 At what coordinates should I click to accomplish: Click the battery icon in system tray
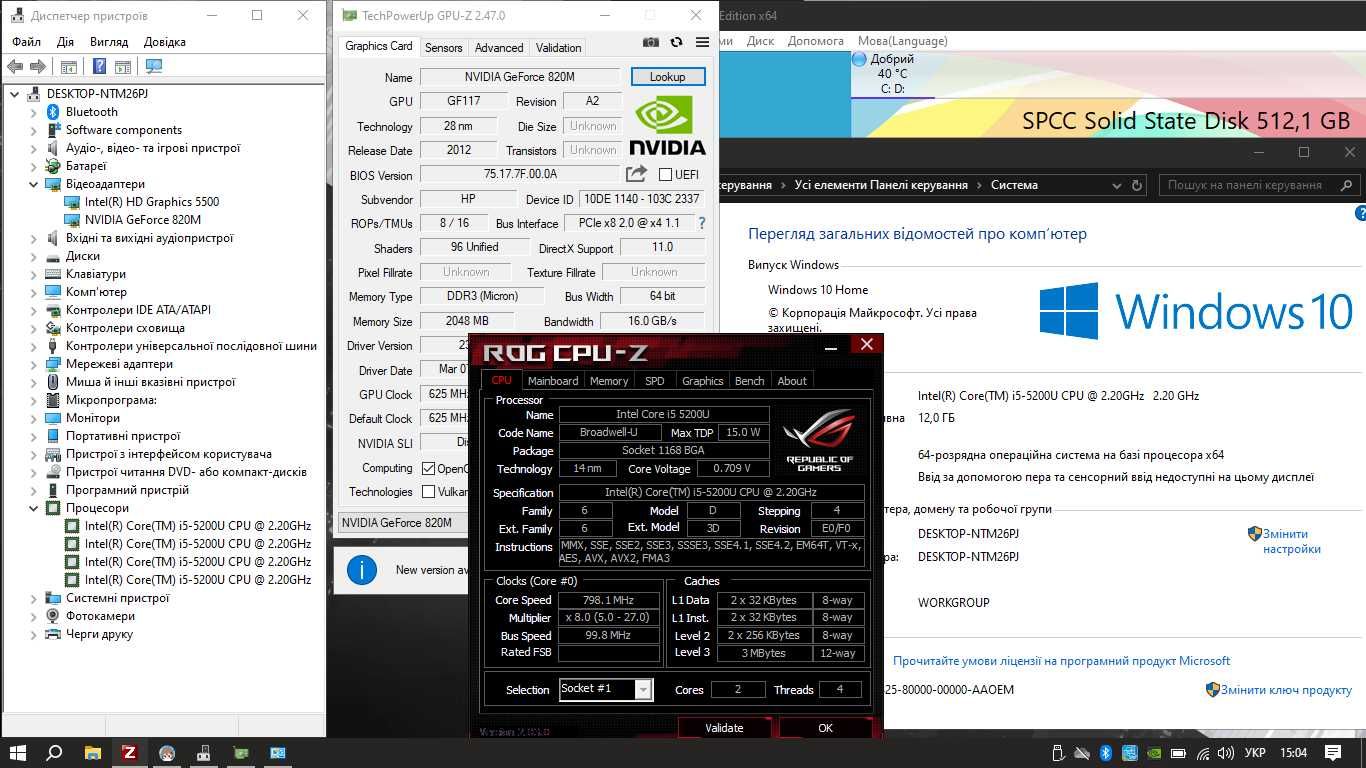(1178, 753)
